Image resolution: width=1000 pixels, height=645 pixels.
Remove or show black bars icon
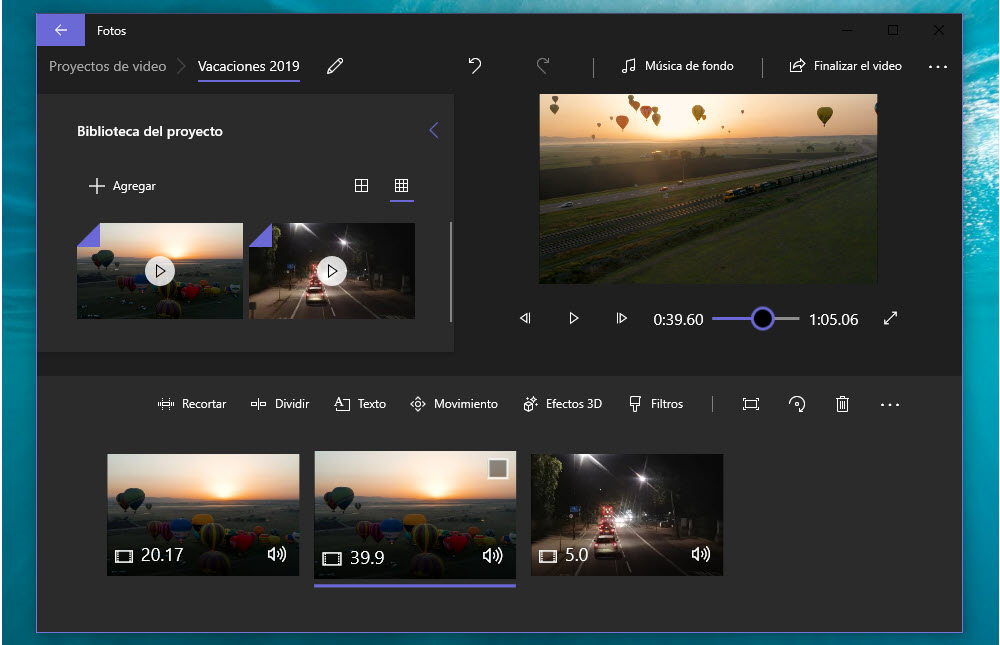751,404
